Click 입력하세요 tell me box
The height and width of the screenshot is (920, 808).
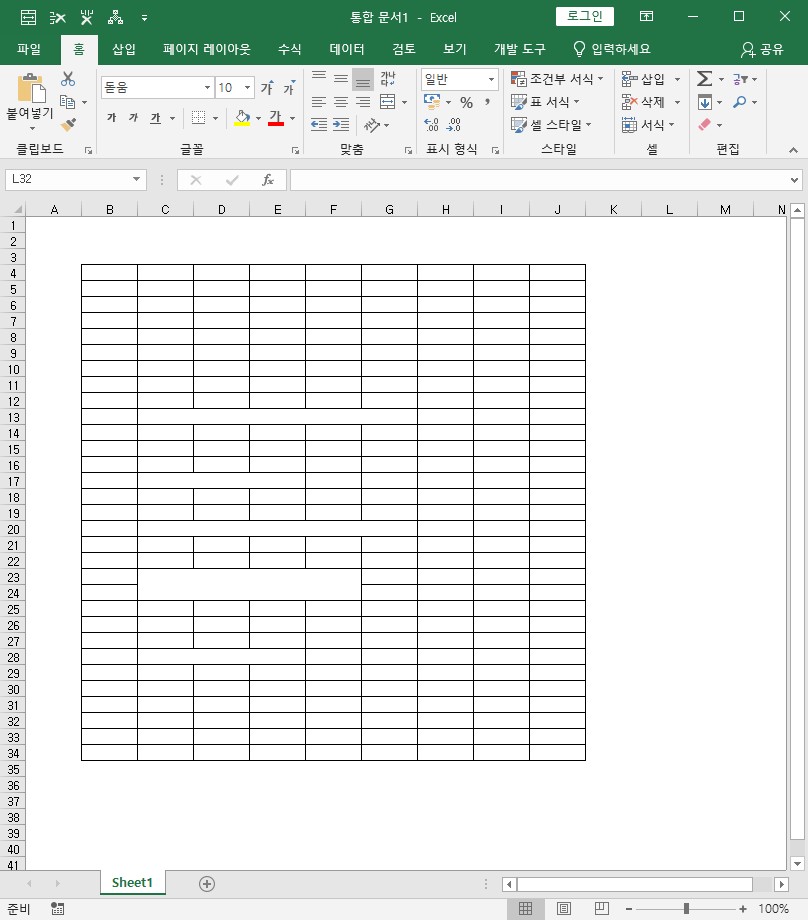pyautogui.click(x=611, y=49)
